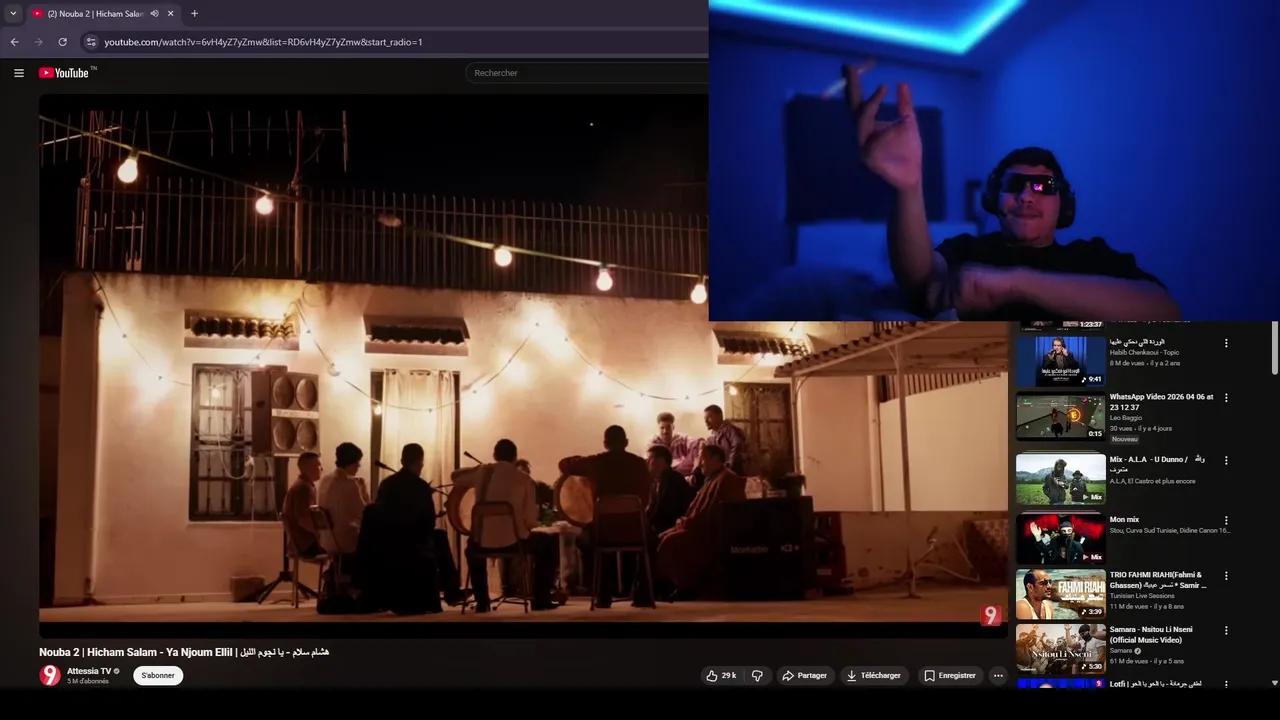Screen dimensions: 1280x720
Task: Click the browser forward arrow
Action: pyautogui.click(x=38, y=42)
